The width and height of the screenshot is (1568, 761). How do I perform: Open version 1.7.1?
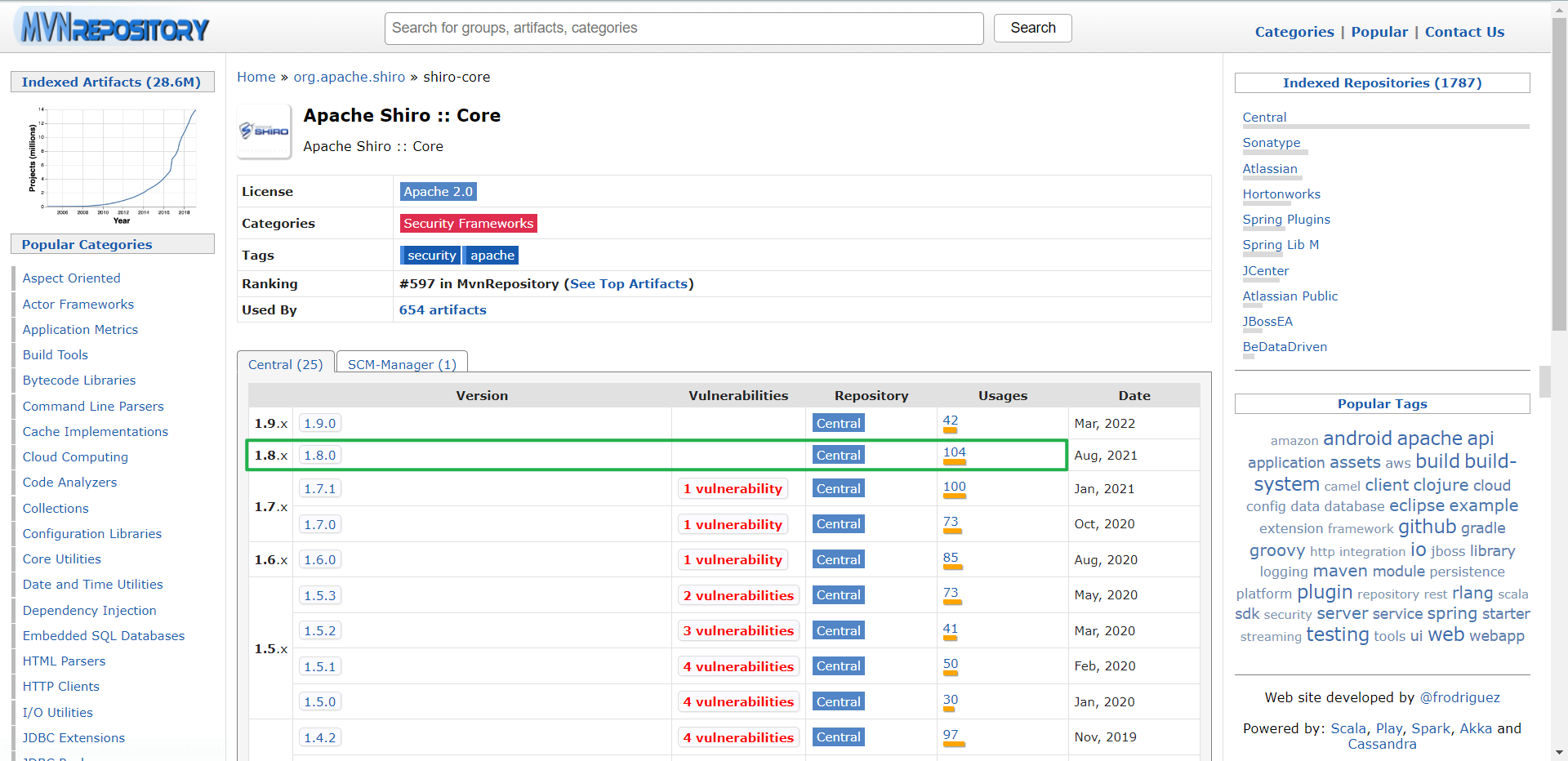(x=320, y=488)
